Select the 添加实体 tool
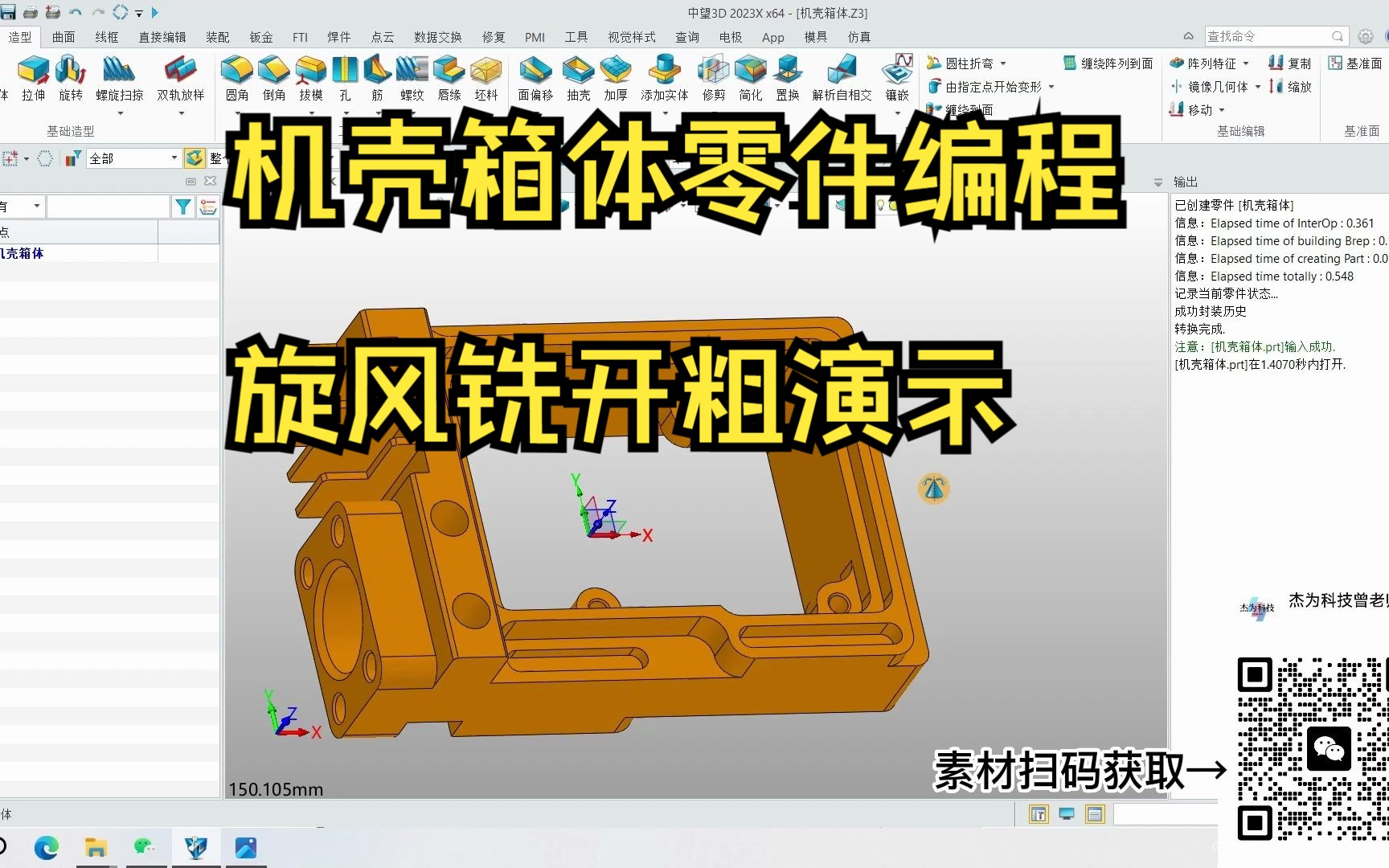The height and width of the screenshot is (868, 1389). coord(665,78)
